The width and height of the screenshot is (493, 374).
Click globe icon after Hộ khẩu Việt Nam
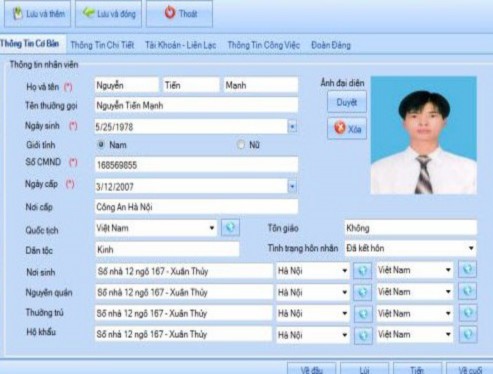click(468, 334)
